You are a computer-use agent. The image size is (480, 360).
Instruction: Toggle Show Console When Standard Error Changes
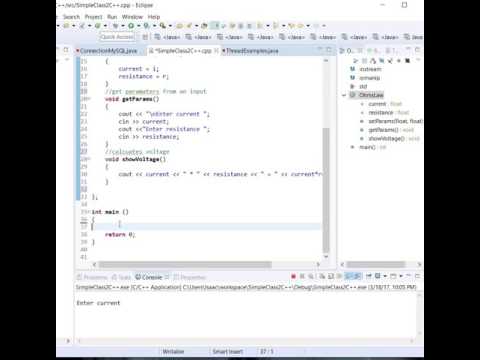[357, 276]
